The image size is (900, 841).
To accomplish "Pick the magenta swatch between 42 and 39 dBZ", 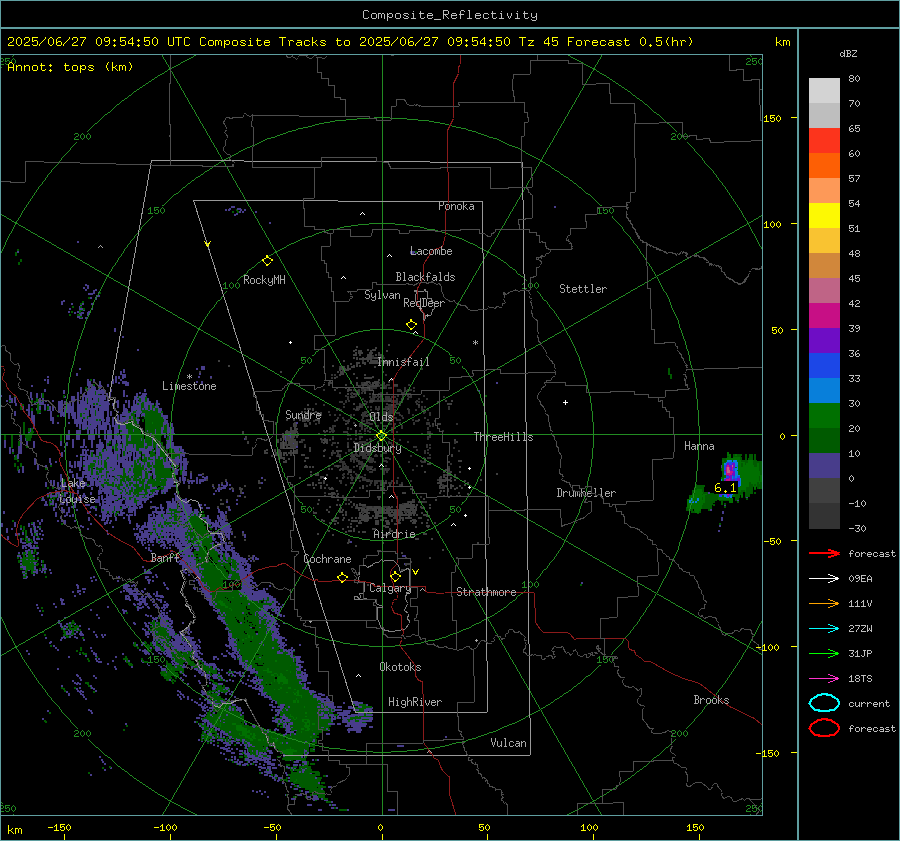I will tap(824, 316).
